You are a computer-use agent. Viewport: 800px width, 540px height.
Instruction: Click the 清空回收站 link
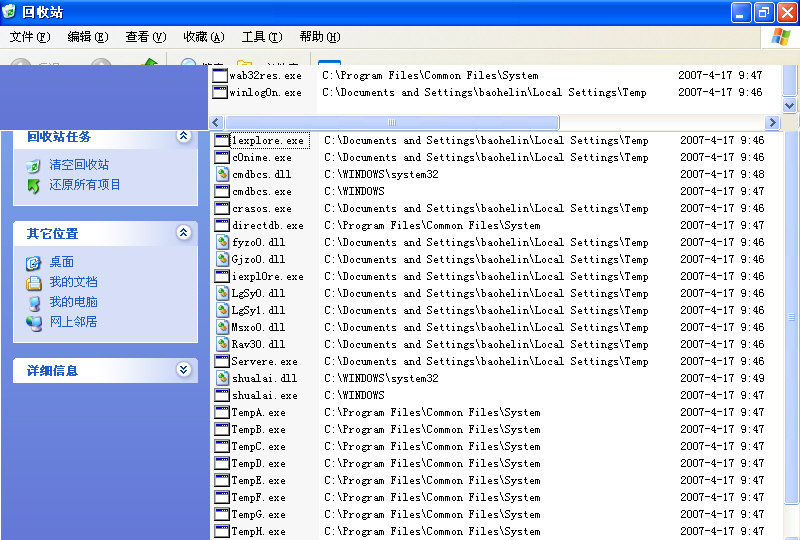tap(79, 165)
